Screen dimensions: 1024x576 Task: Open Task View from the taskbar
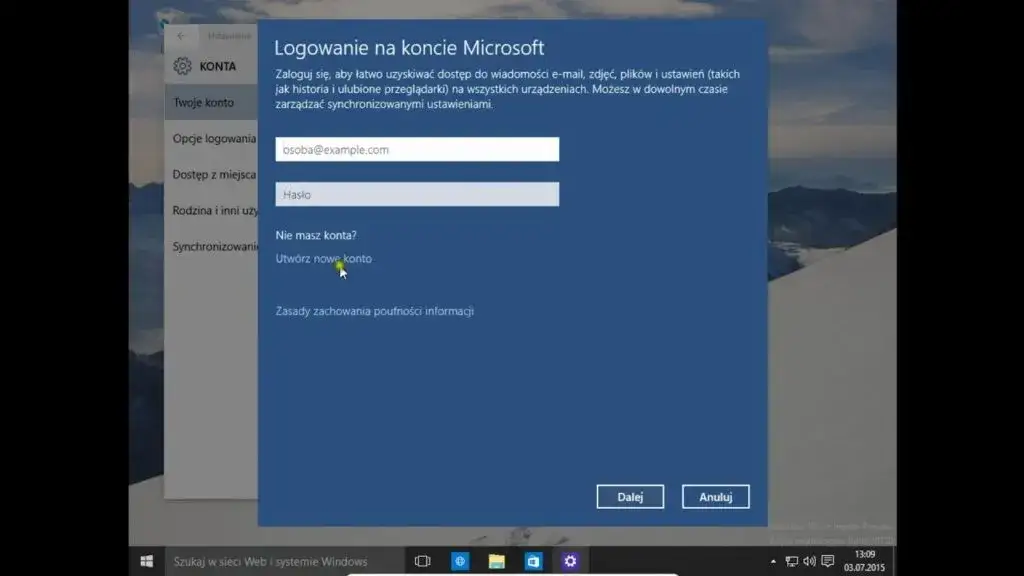click(424, 561)
